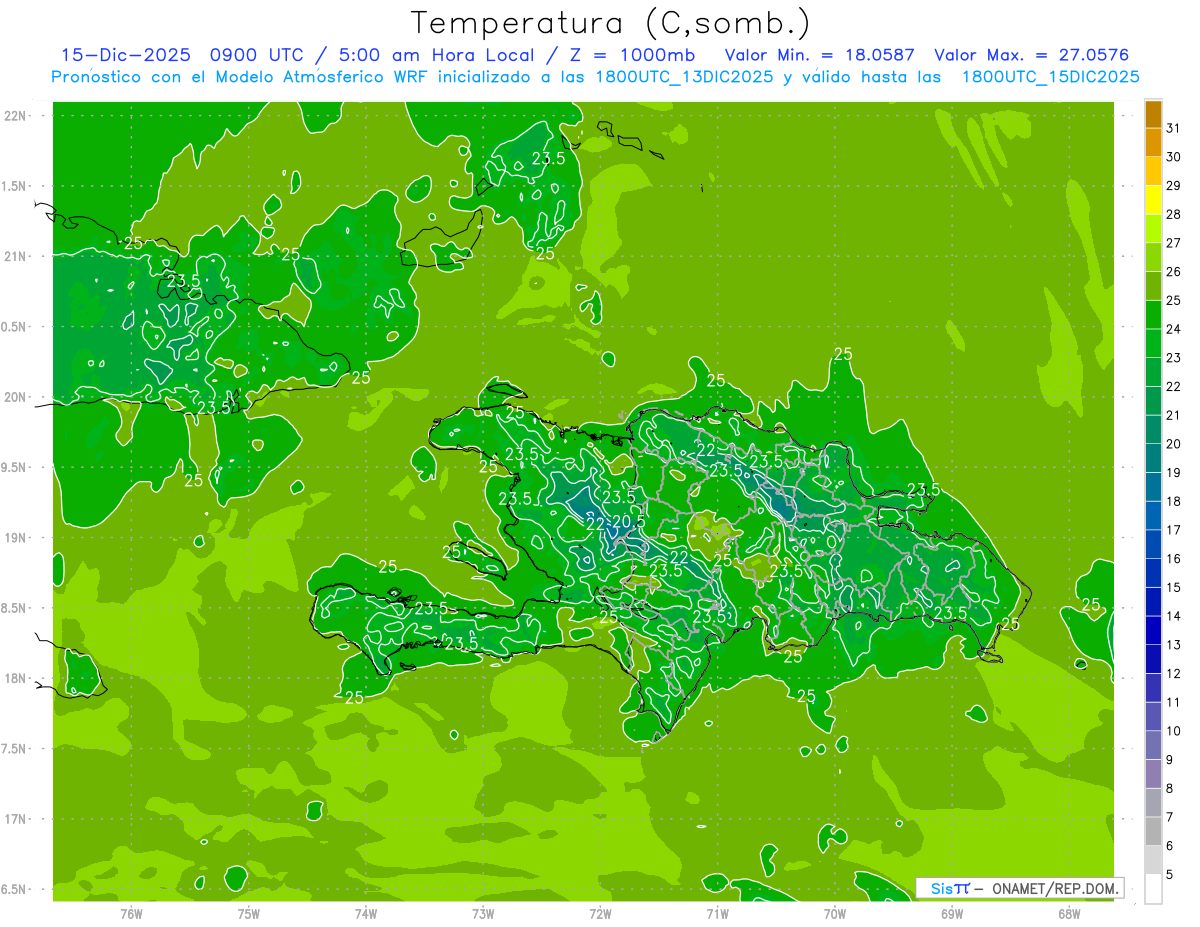This screenshot has width=1200, height=927.
Task: Click the legend color between 20 and 21
Action: 1153,430
